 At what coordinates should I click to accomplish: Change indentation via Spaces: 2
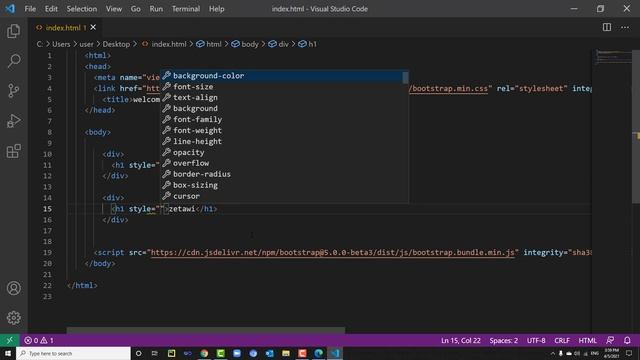tap(504, 340)
